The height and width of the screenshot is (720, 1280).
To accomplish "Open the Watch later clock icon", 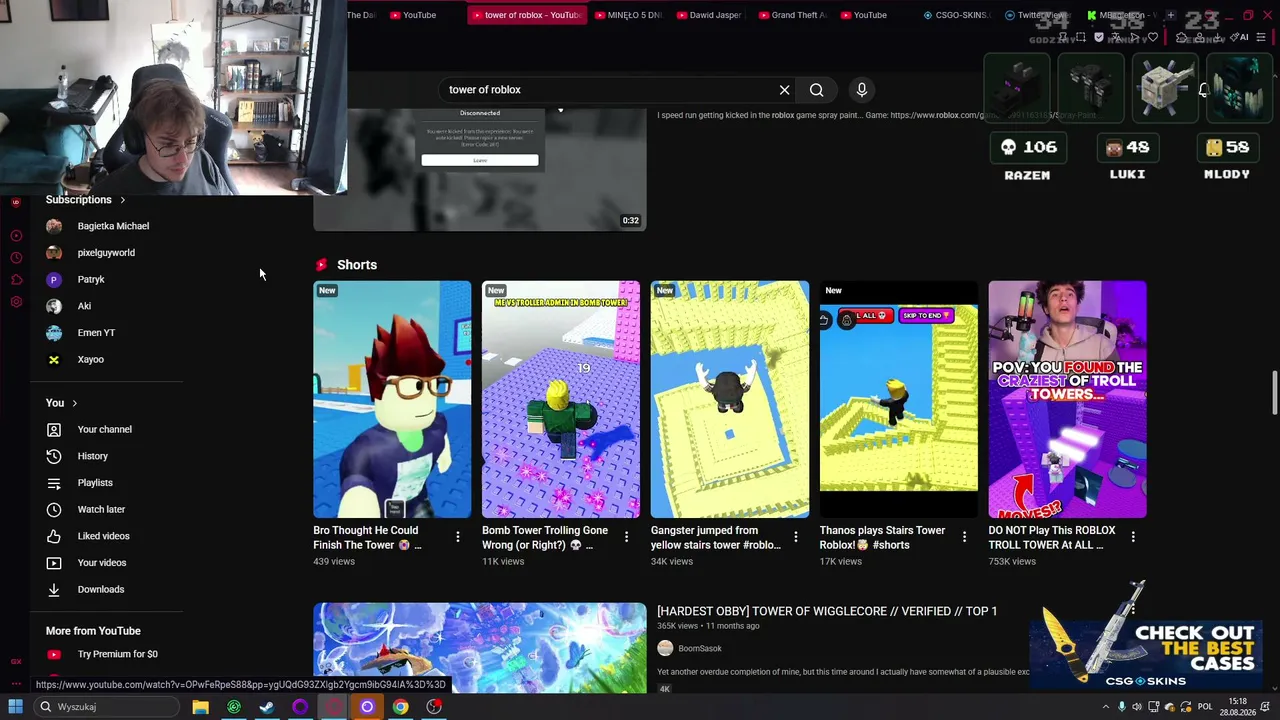I will click(x=54, y=510).
